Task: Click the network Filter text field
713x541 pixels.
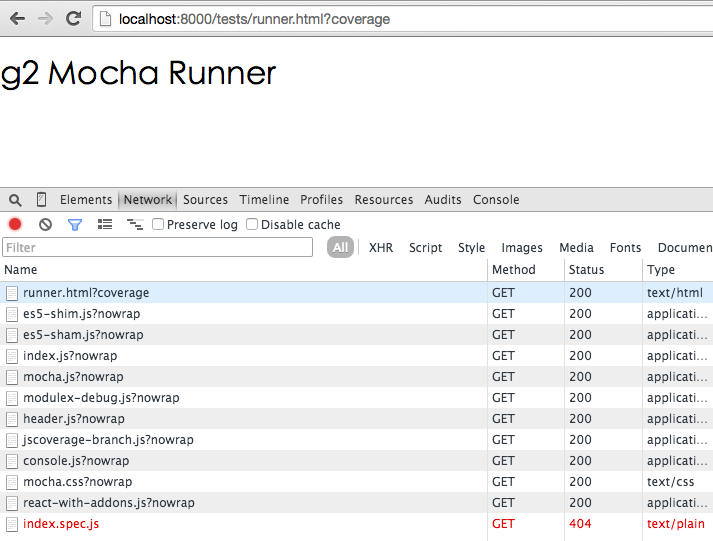Action: 157,247
